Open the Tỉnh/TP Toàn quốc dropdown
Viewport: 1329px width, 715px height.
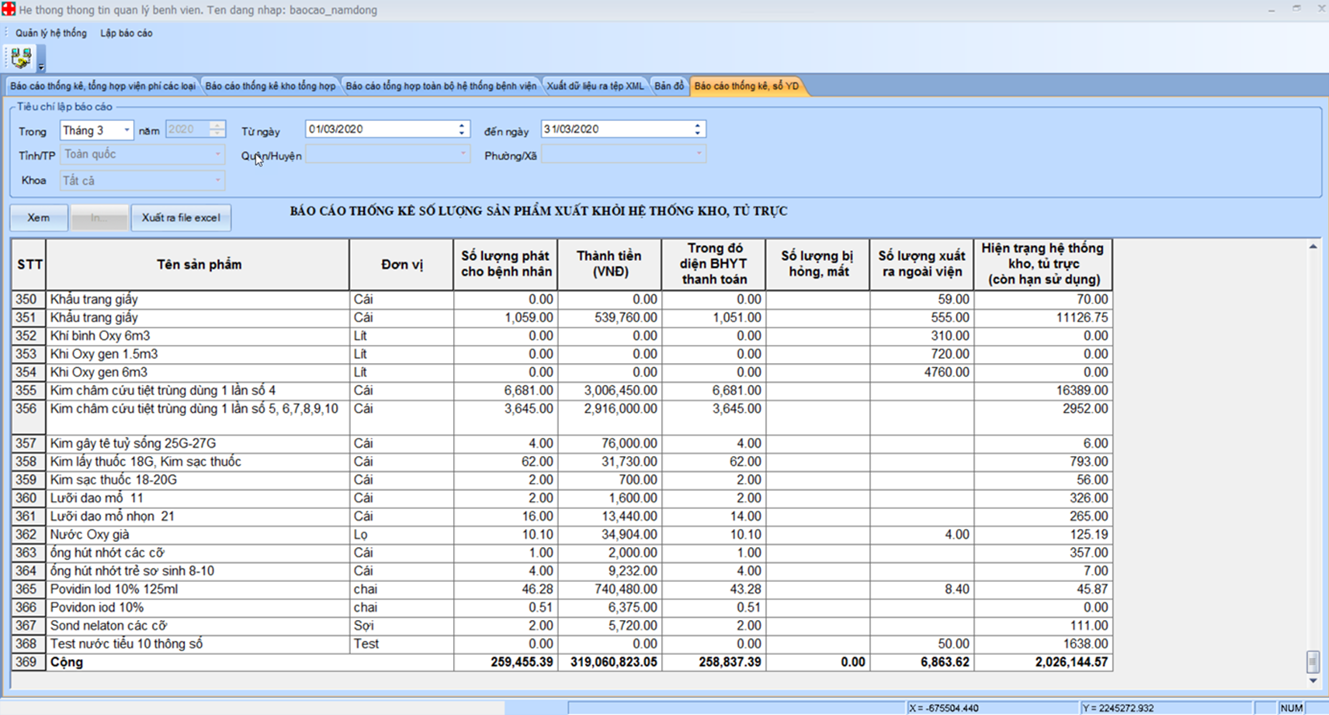point(142,154)
